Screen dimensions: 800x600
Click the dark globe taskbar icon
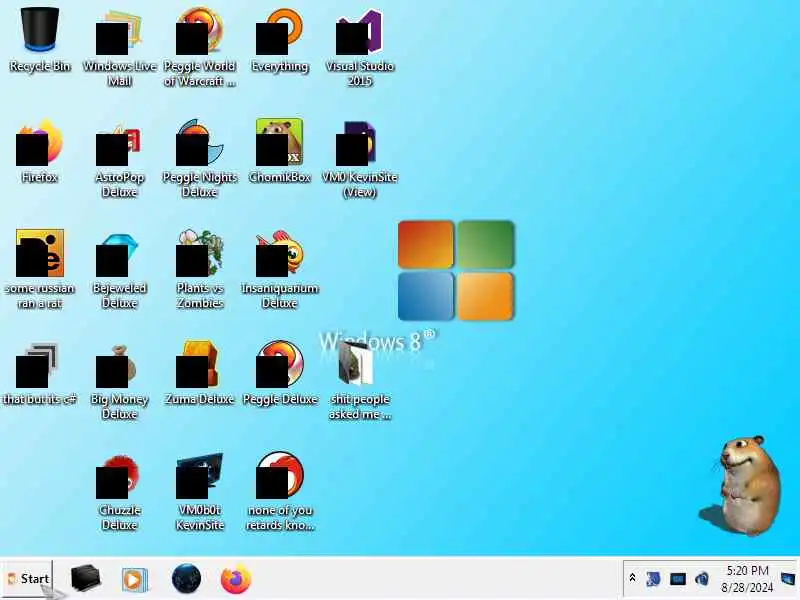pyautogui.click(x=186, y=579)
